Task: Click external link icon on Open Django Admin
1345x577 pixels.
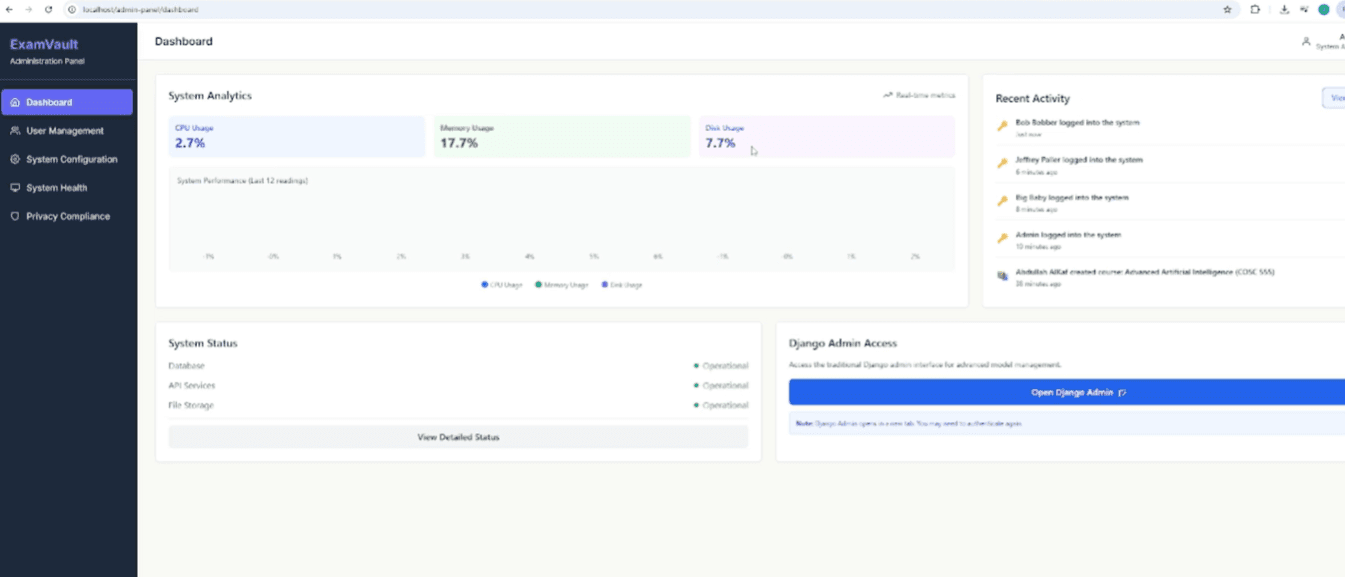Action: point(1122,393)
